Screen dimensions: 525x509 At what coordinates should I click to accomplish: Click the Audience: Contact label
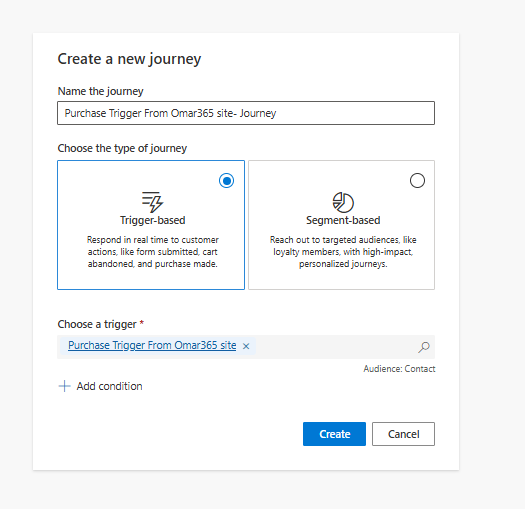[399, 369]
